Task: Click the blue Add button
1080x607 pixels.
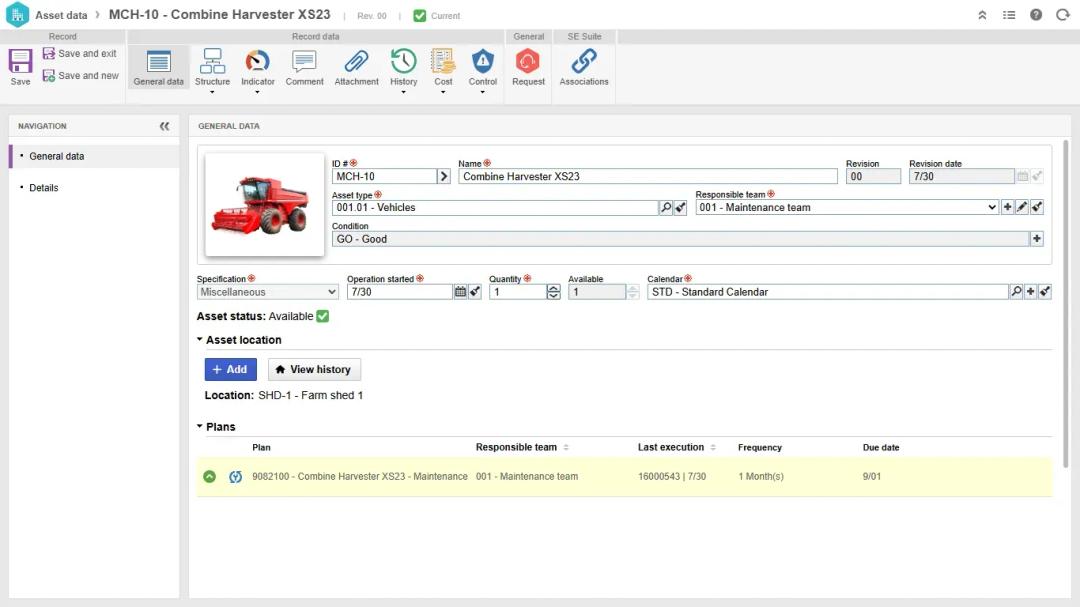Action: pos(230,370)
